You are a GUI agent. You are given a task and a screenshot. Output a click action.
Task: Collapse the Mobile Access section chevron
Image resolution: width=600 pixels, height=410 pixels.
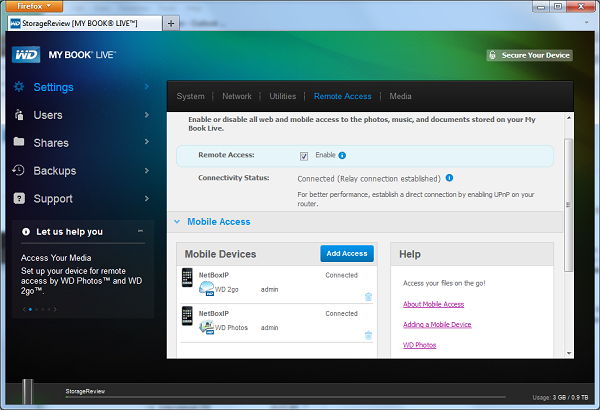(177, 222)
